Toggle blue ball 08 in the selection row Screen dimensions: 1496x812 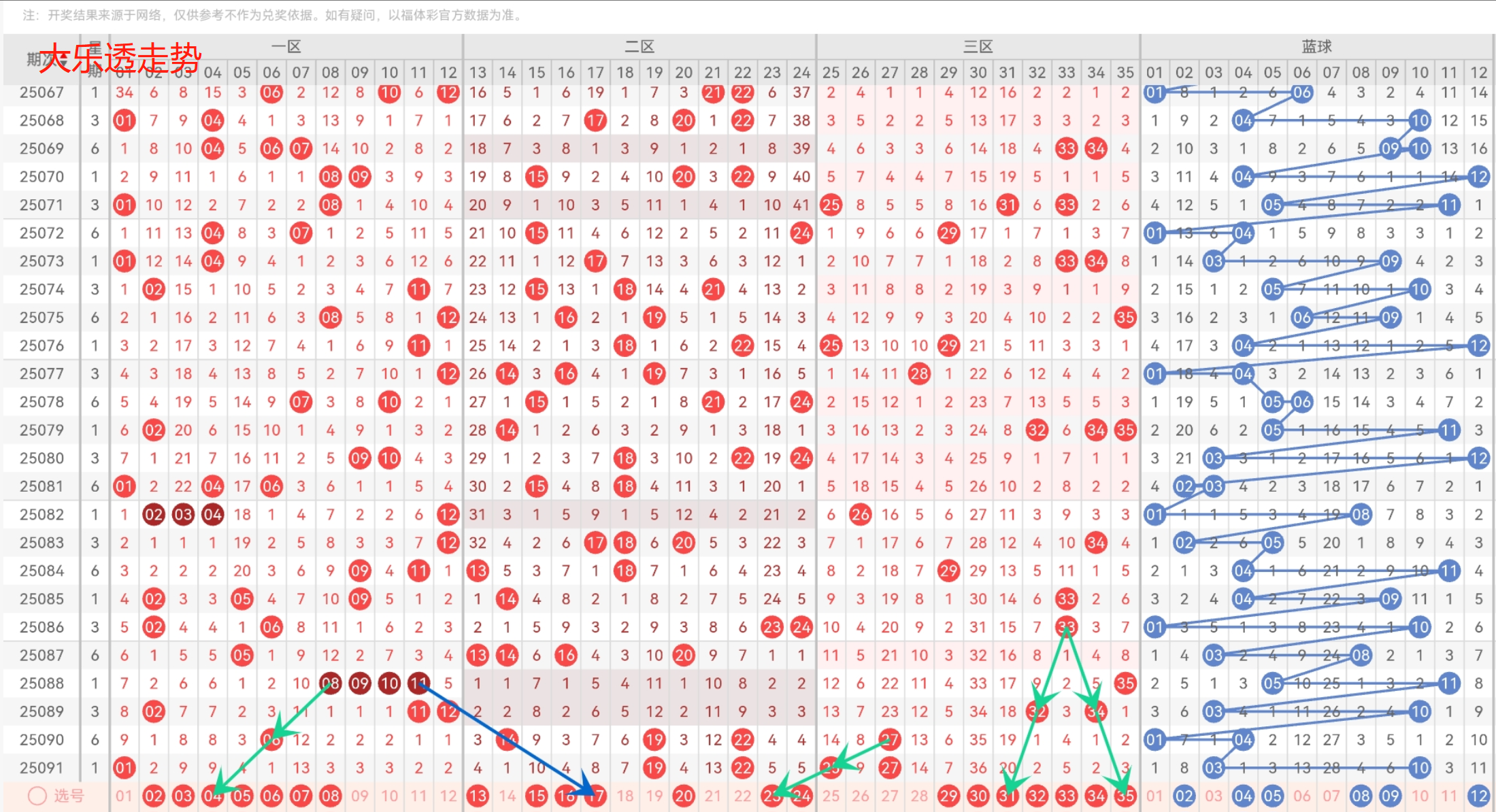point(1361,796)
